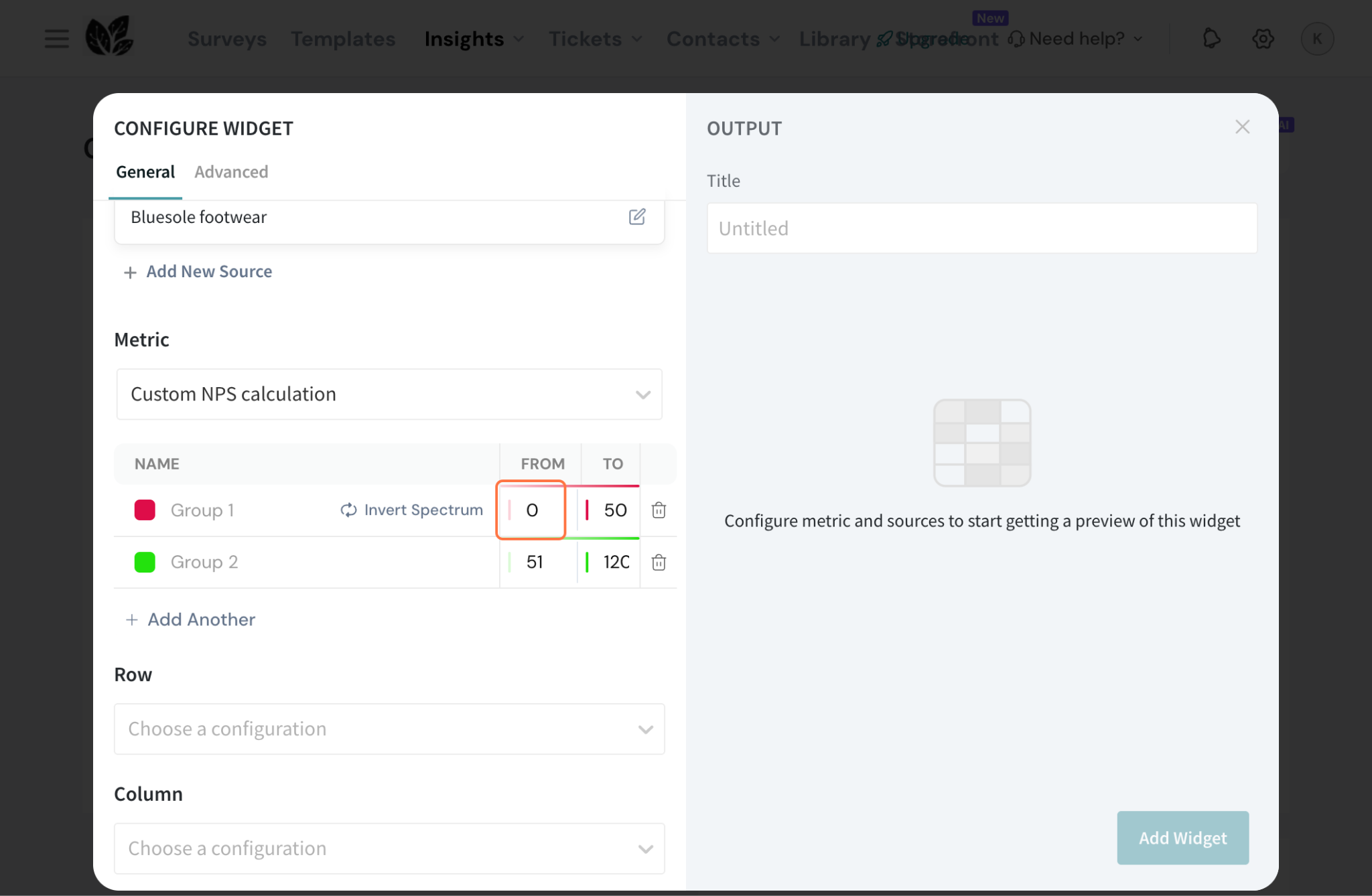Expand the Metric dropdown

coord(389,394)
